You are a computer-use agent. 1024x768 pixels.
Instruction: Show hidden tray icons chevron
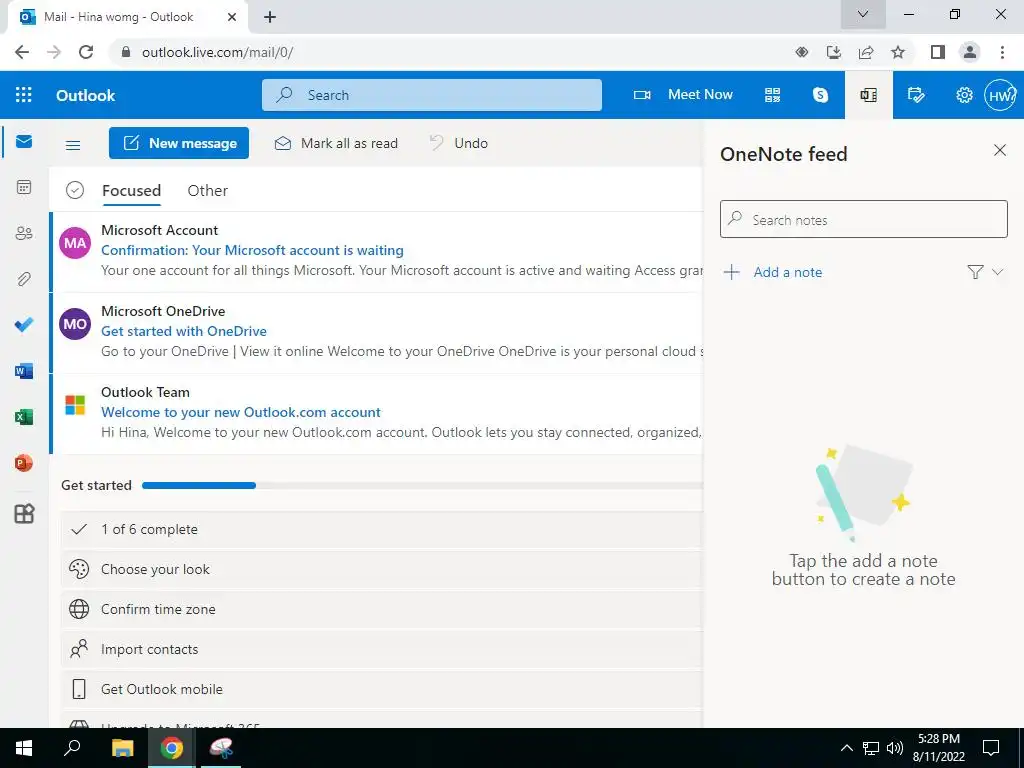pos(846,748)
